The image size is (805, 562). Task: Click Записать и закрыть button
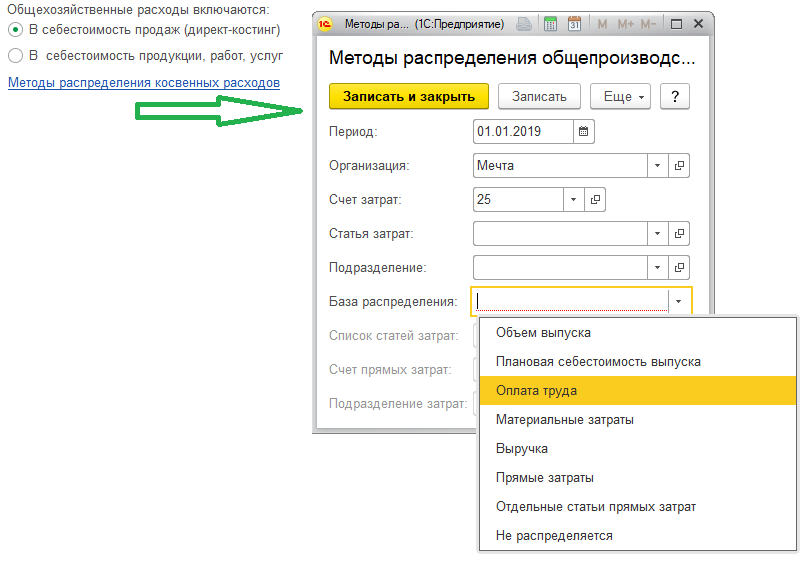click(409, 96)
